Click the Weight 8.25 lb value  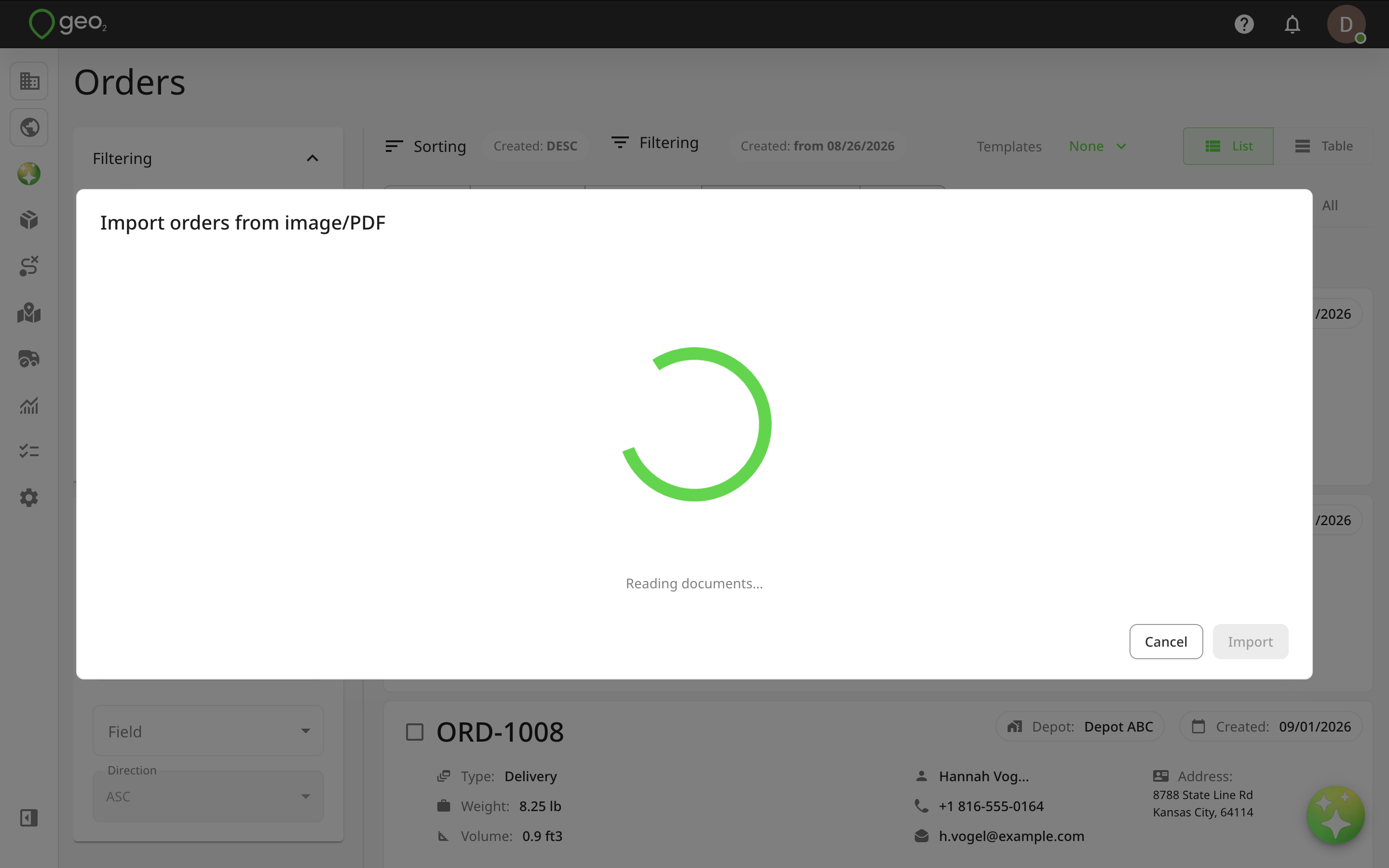click(540, 806)
